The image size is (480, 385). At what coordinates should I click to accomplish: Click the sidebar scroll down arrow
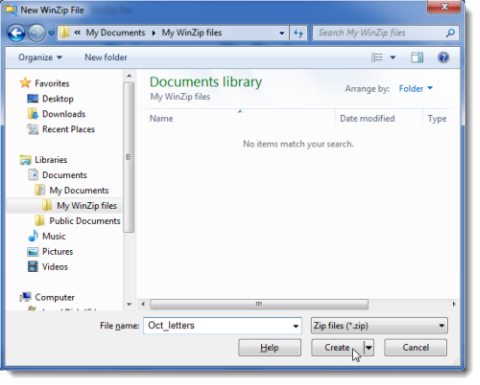point(129,304)
